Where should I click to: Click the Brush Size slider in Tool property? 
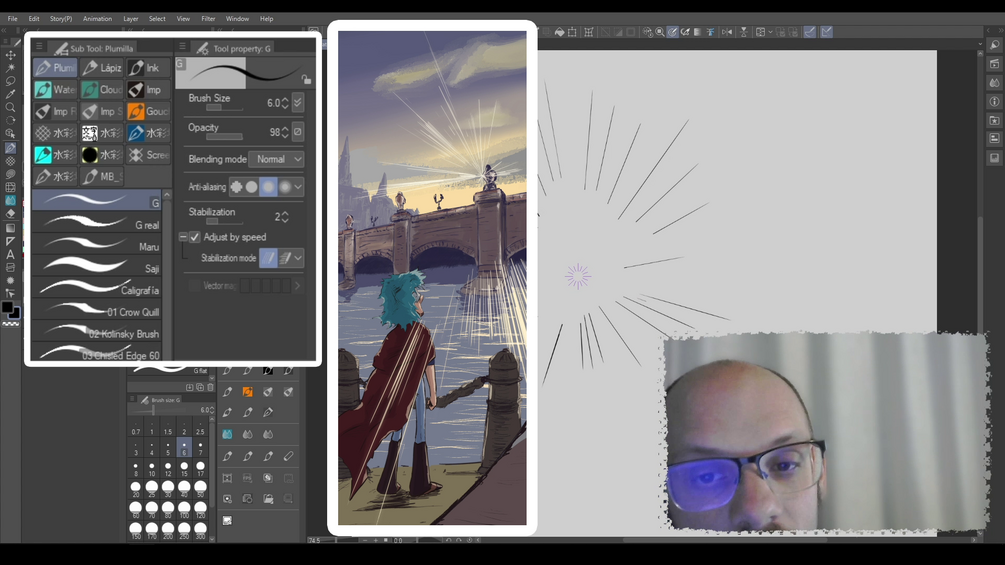224,108
